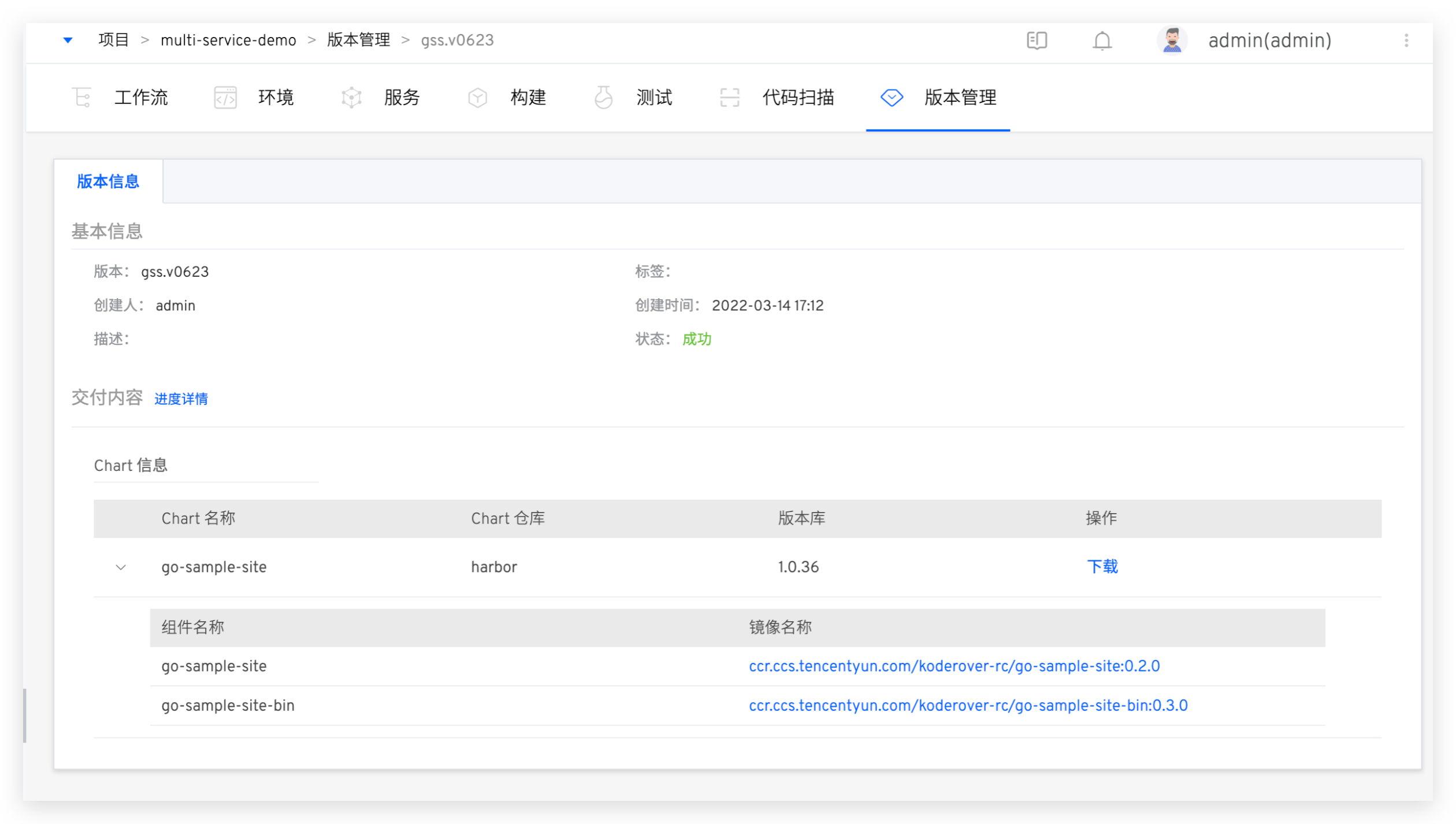Screen dimensions: 1456x824
Task: Open the go-sample-site-bin:0.3.0 image link
Action: pyautogui.click(x=968, y=706)
